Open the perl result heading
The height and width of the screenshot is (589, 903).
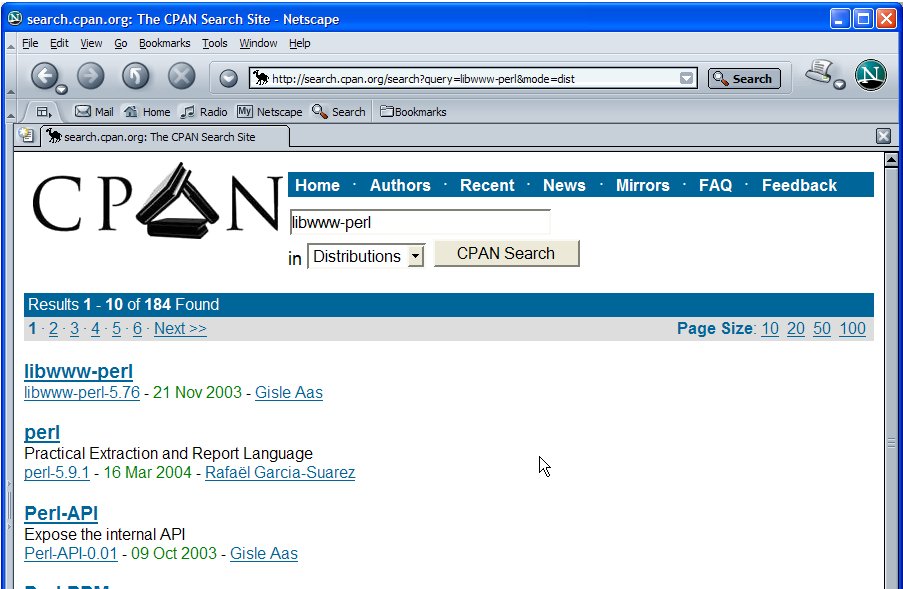(42, 432)
